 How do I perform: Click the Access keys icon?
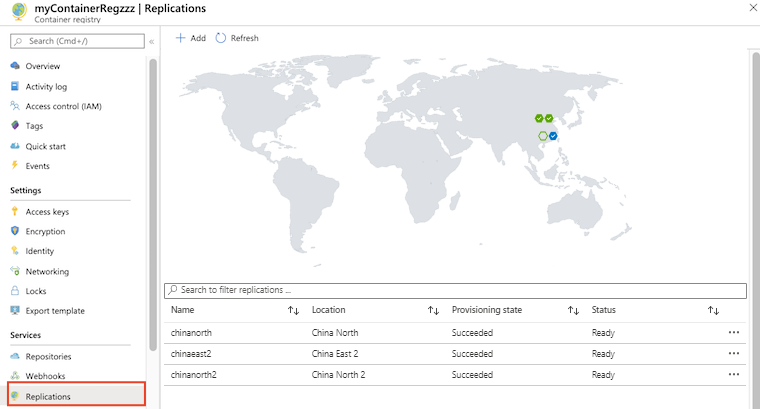tap(15, 212)
